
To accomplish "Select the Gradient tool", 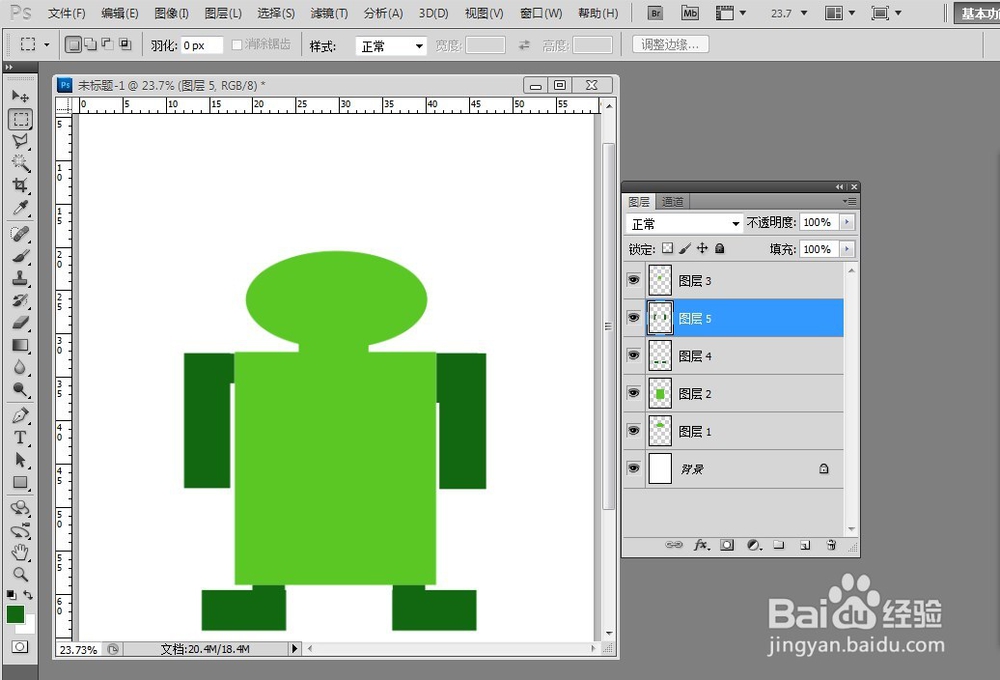I will coord(20,345).
